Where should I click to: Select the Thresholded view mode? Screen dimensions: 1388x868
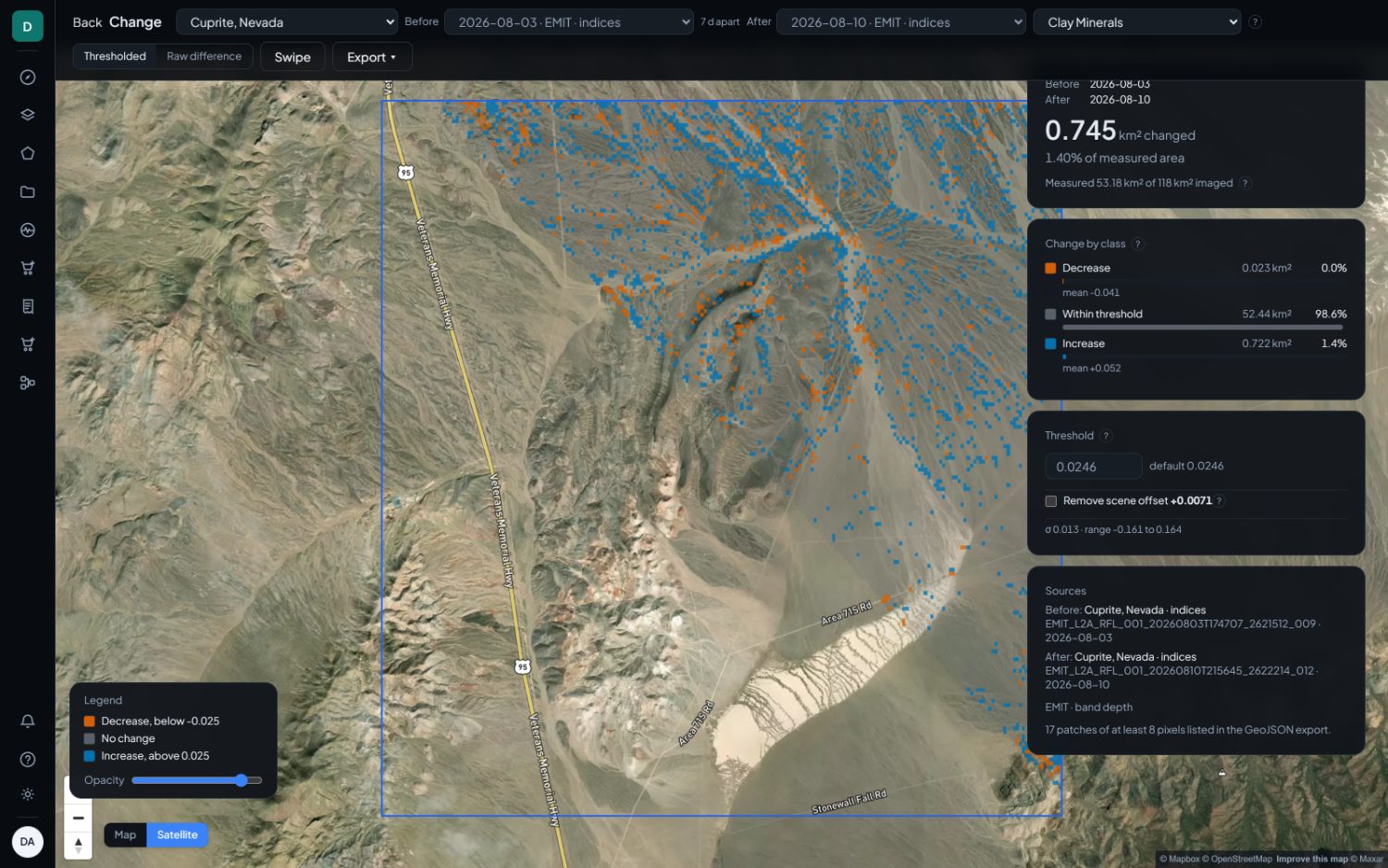pyautogui.click(x=115, y=56)
